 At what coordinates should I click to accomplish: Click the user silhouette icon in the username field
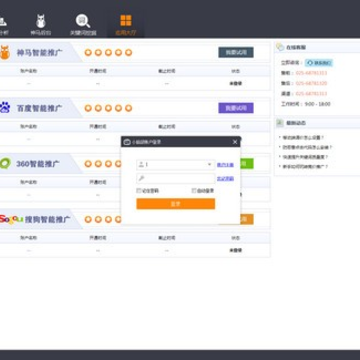coord(141,165)
